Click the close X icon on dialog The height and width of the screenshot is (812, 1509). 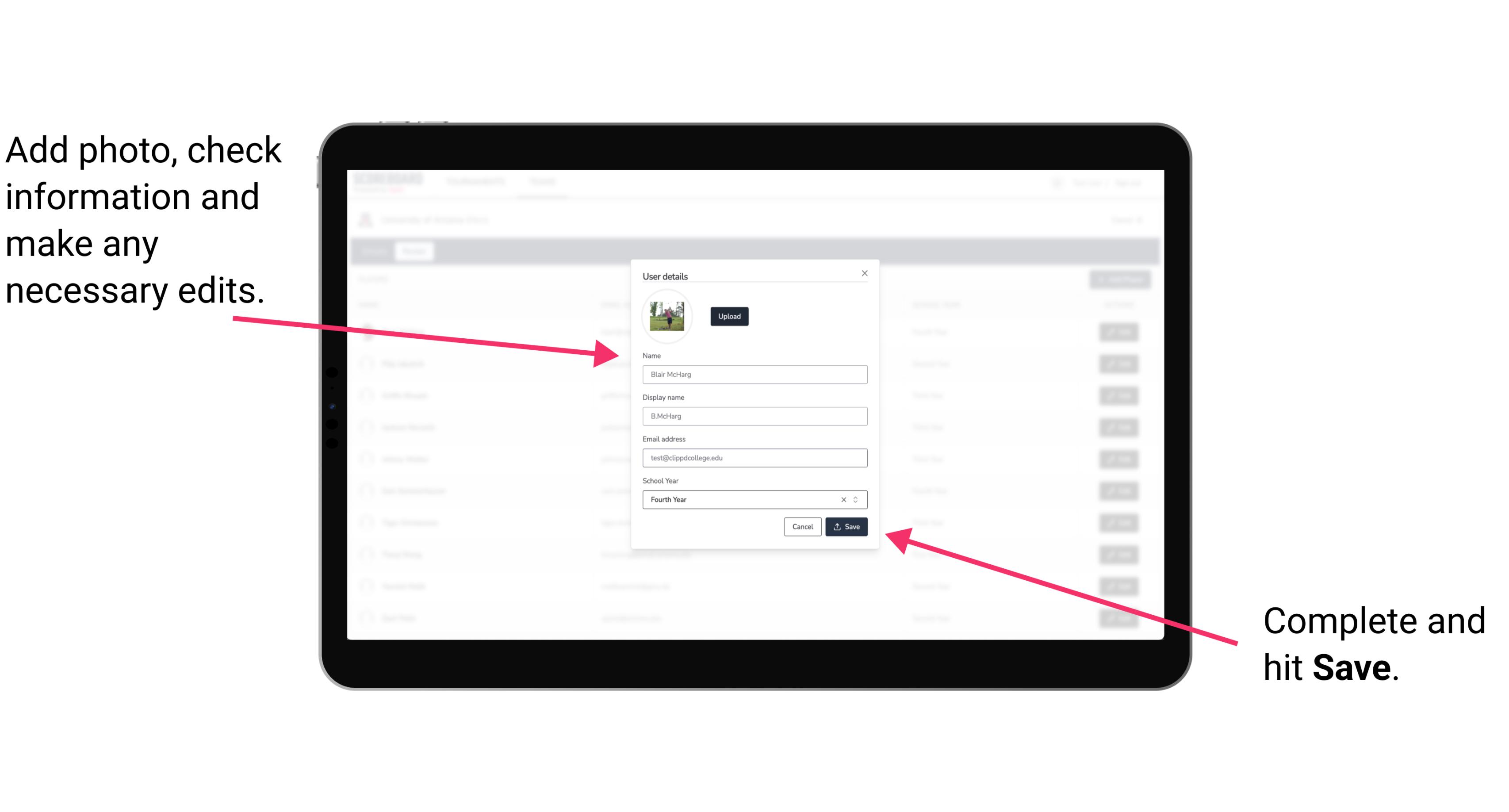865,273
